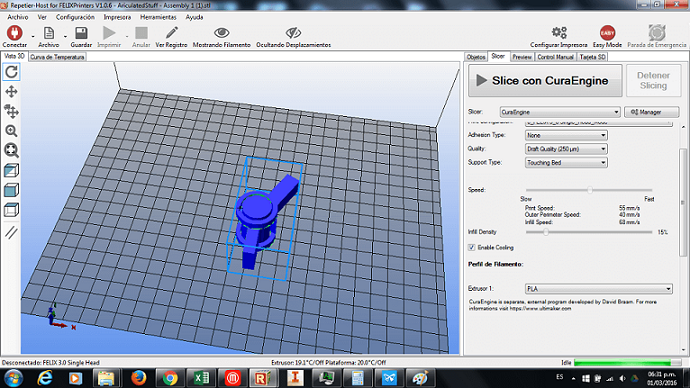Image resolution: width=690 pixels, height=388 pixels.
Task: Click the Repetier-Host taskbar icon
Action: (263, 378)
